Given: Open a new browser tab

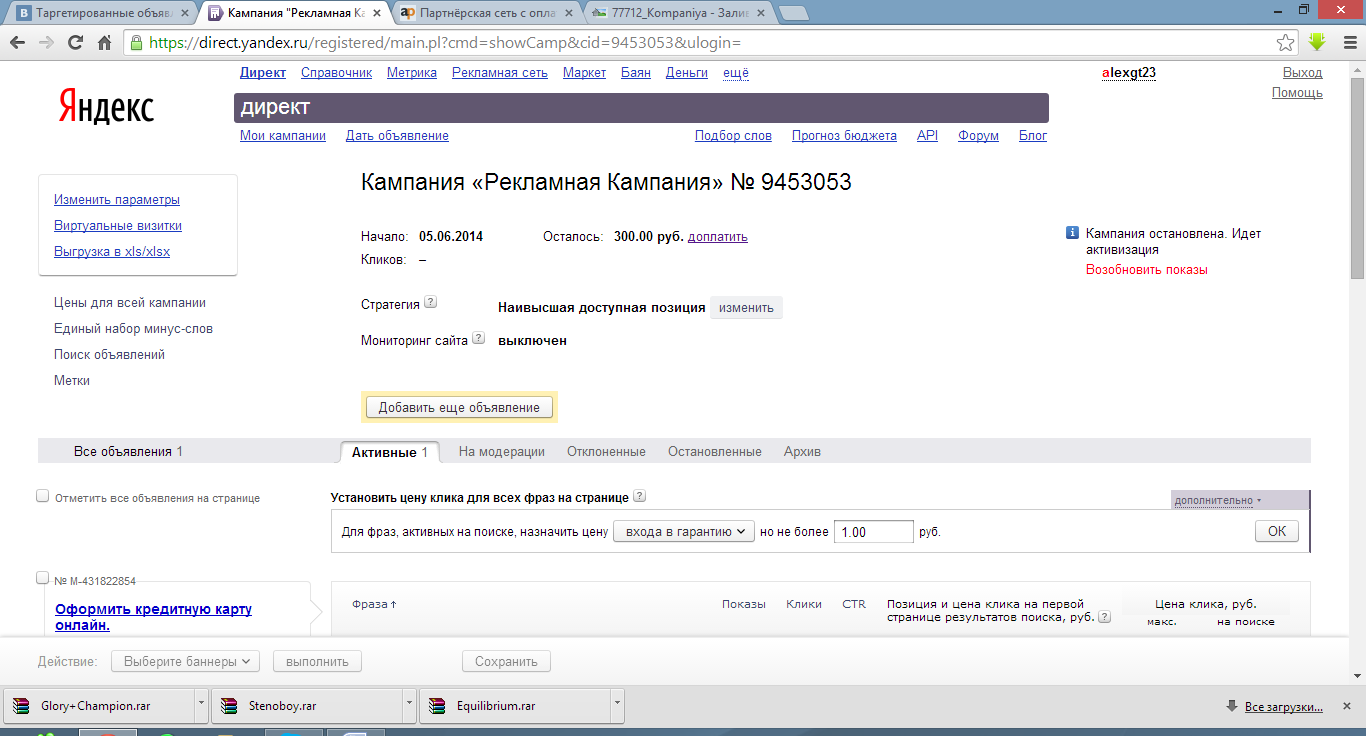Looking at the screenshot, I should (x=793, y=13).
